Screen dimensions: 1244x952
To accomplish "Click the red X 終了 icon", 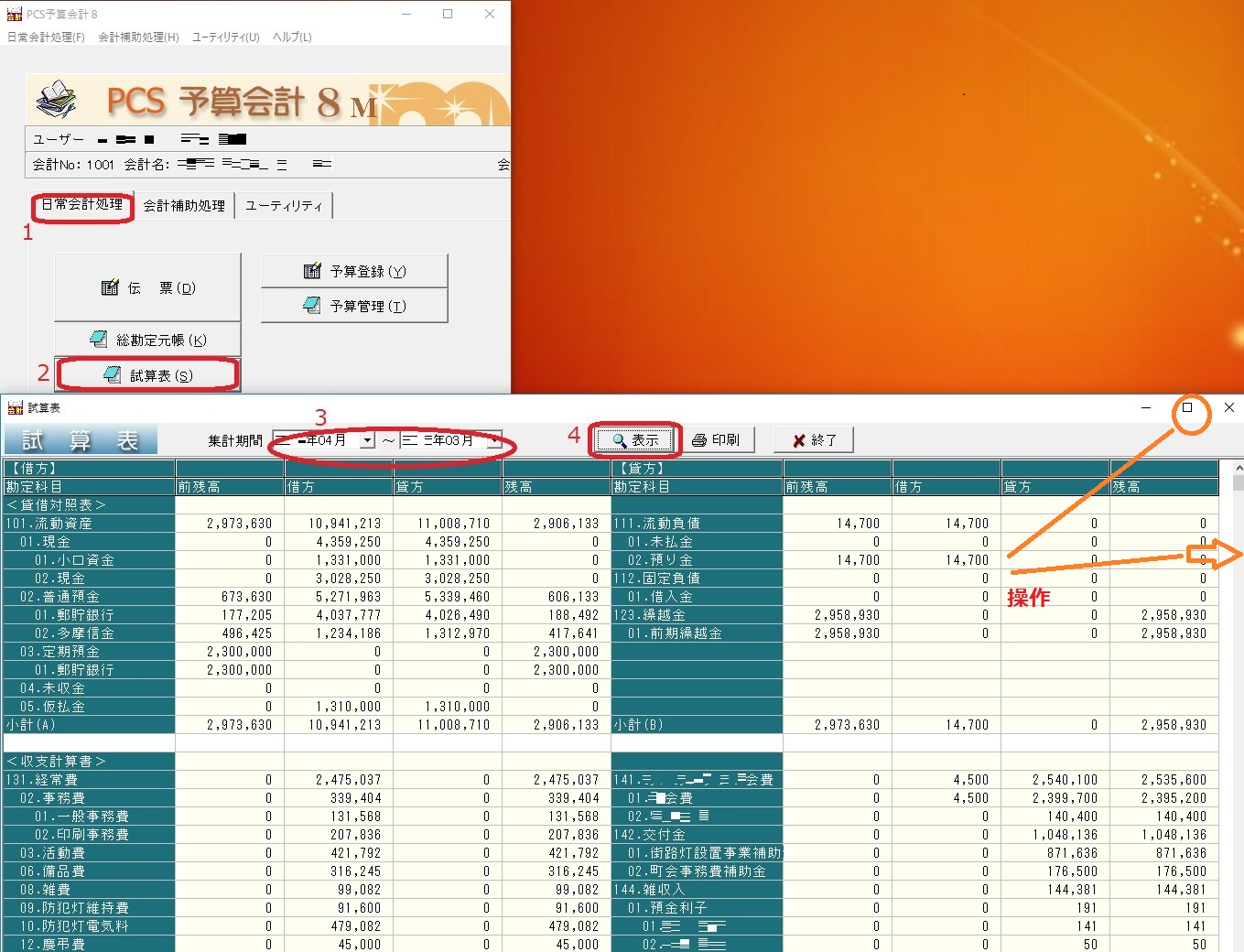I will point(798,440).
